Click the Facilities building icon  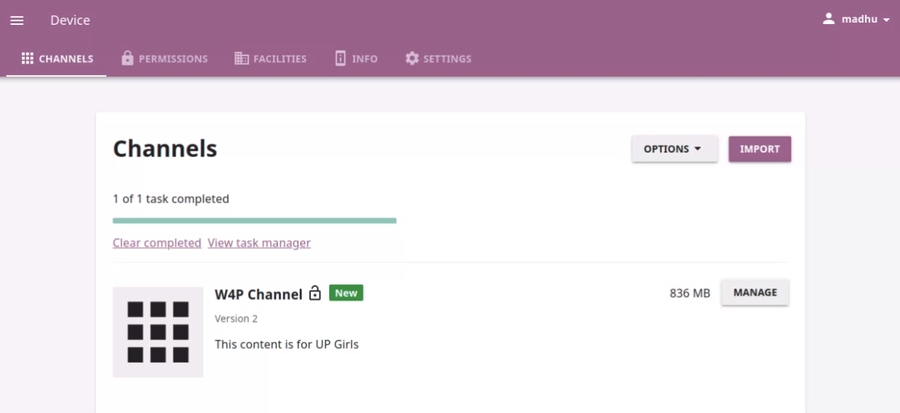coord(241,59)
